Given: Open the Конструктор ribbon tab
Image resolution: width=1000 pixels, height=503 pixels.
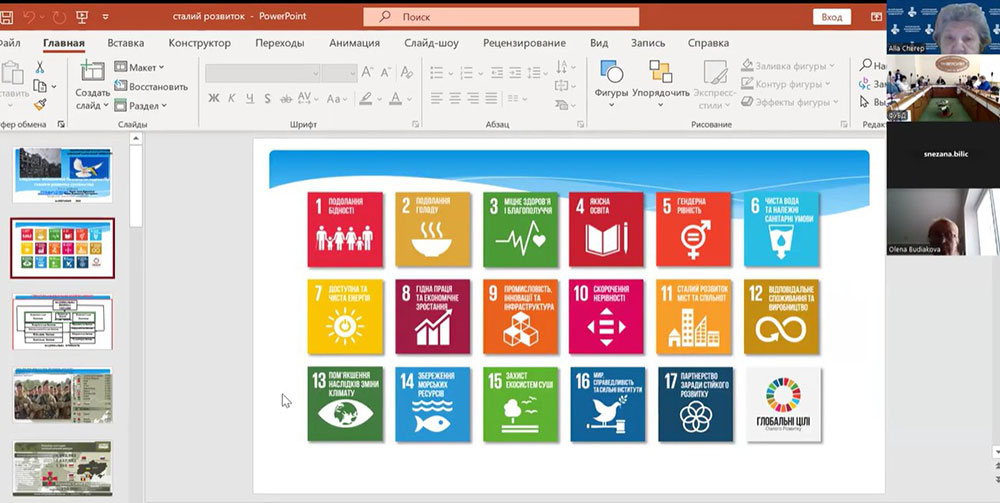Looking at the screenshot, I should point(200,43).
